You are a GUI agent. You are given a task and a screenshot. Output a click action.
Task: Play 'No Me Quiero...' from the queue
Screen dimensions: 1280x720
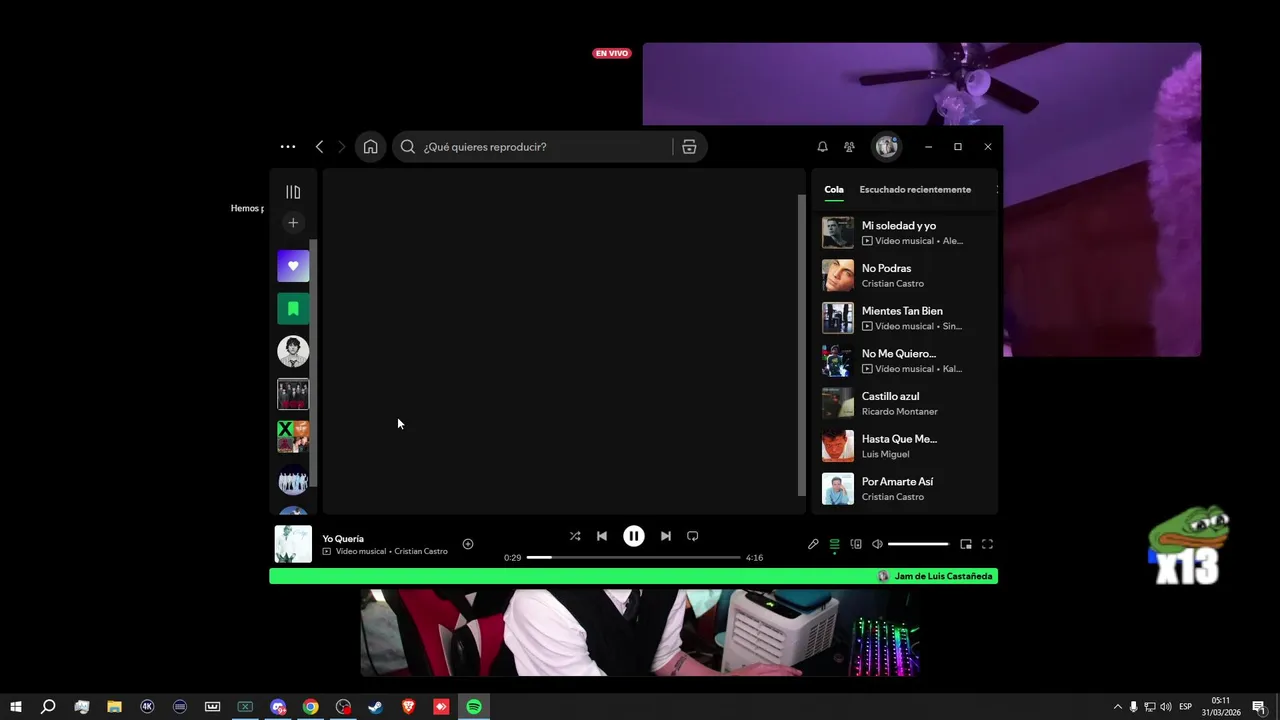[906, 361]
